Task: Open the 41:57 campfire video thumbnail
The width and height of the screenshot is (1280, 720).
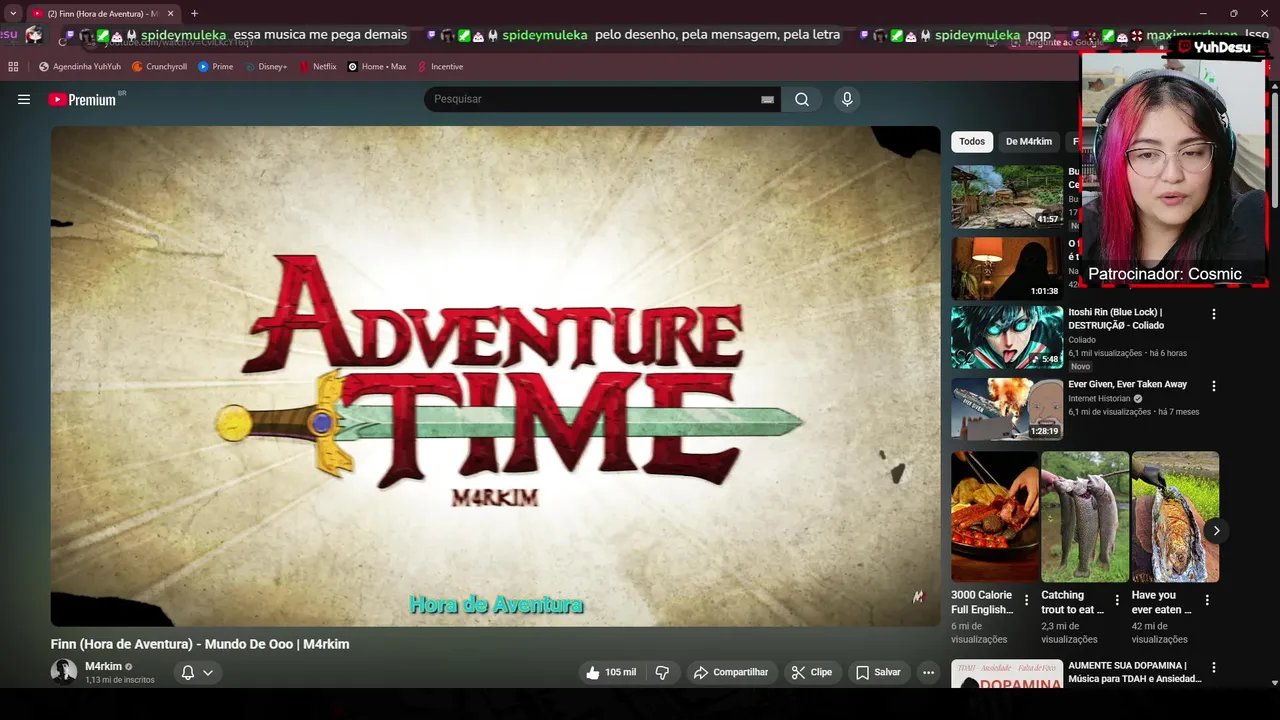Action: pyautogui.click(x=1007, y=197)
